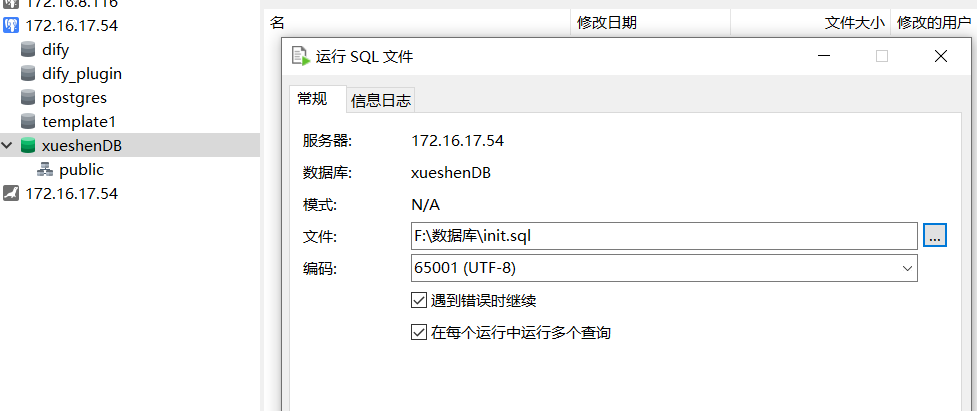Click the MySQL connection icon for 172.16.17.54
Image resolution: width=977 pixels, height=411 pixels.
pos(11,194)
